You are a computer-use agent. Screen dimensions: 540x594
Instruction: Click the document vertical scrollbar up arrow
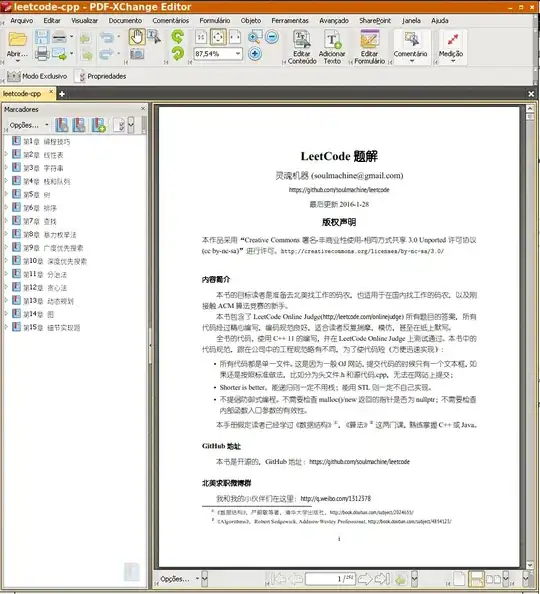pos(530,109)
